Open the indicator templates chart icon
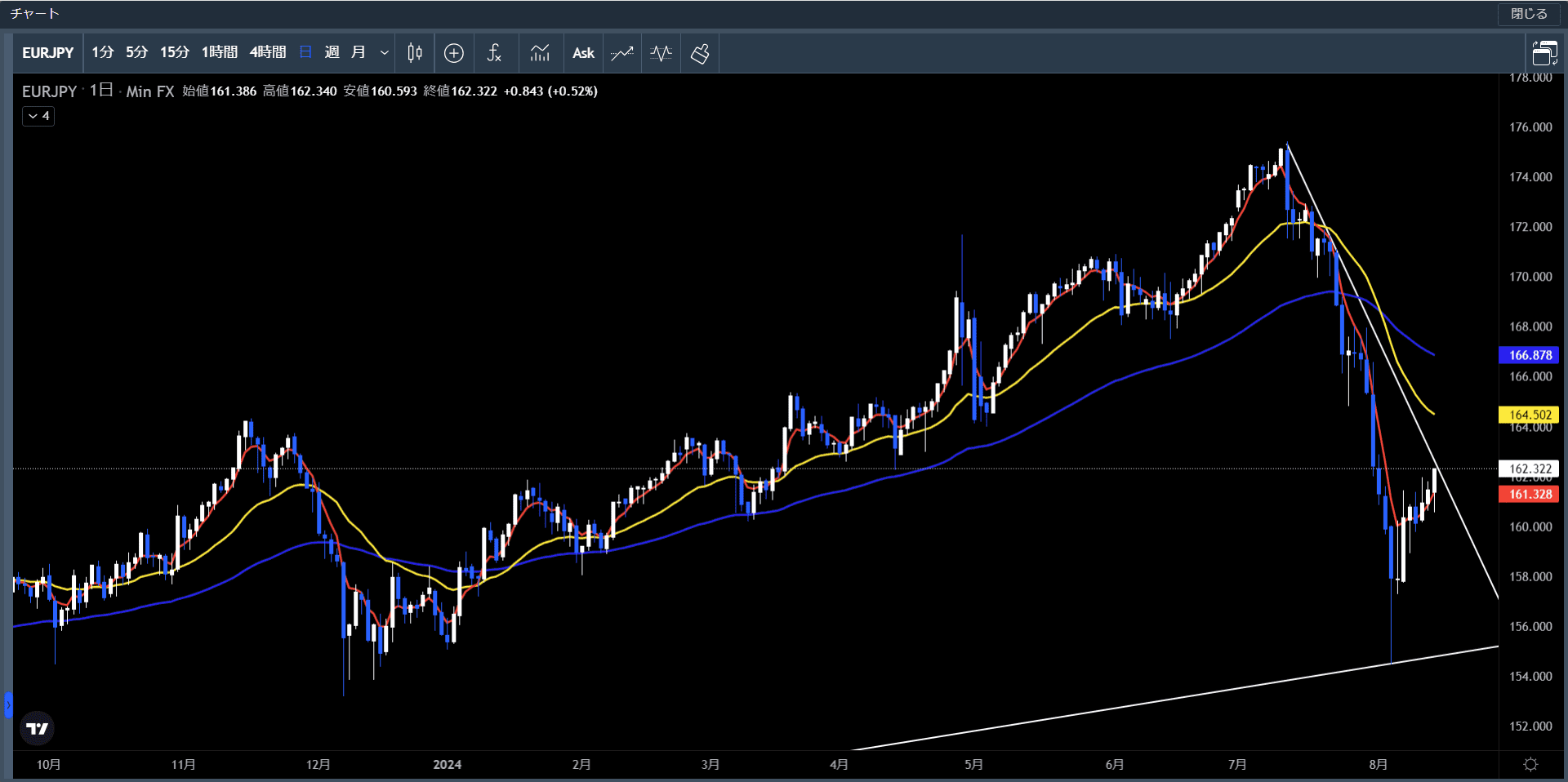The image size is (1568, 782). 540,53
